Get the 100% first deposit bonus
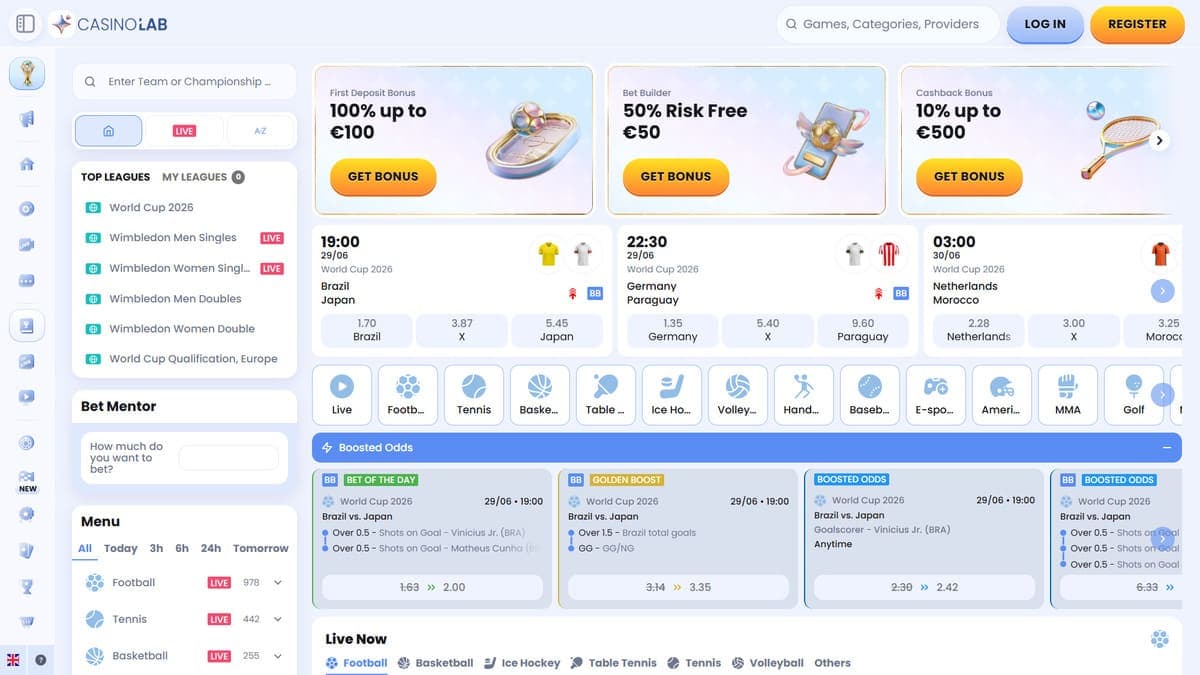The height and width of the screenshot is (675, 1200). click(x=383, y=176)
